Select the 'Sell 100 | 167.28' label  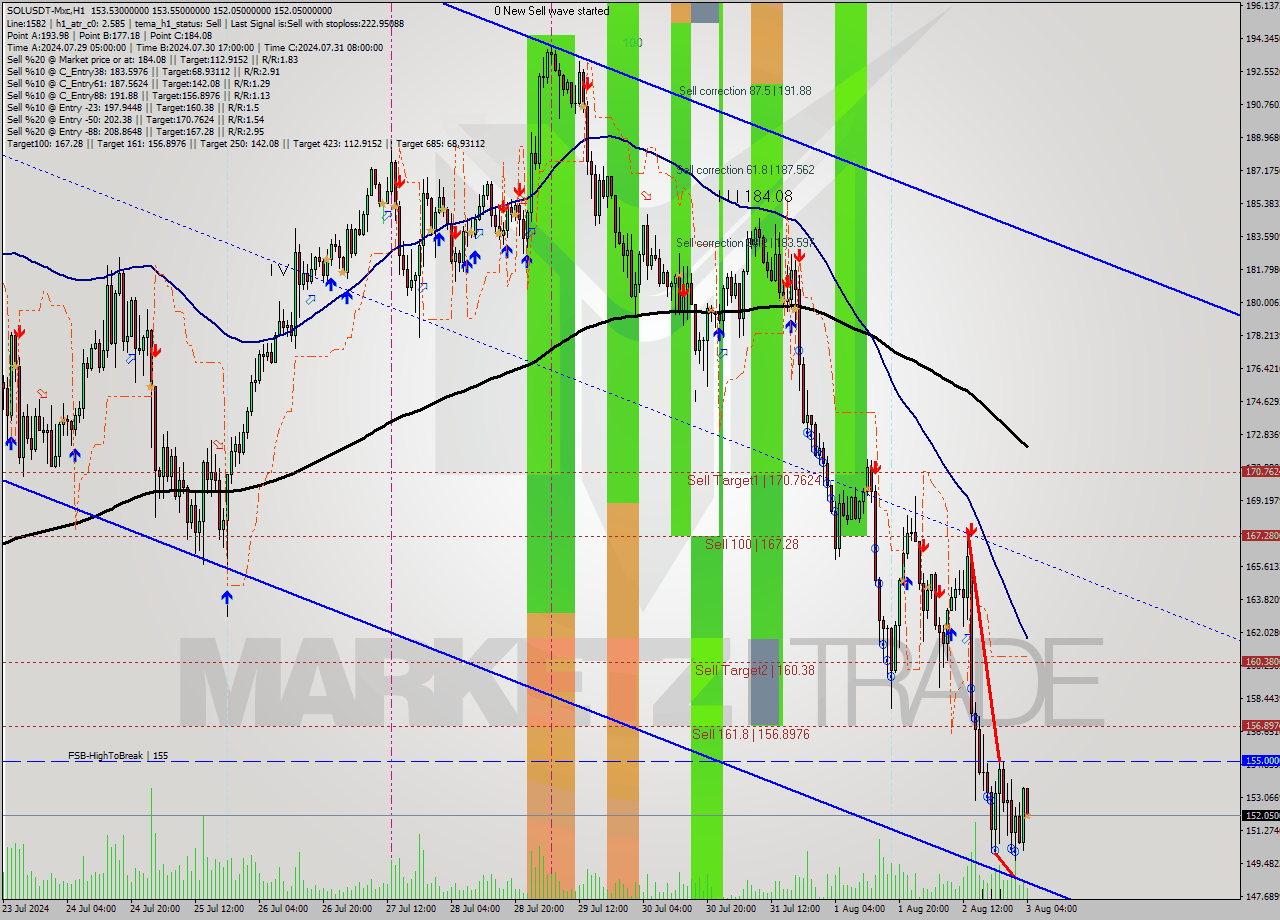pyautogui.click(x=752, y=544)
